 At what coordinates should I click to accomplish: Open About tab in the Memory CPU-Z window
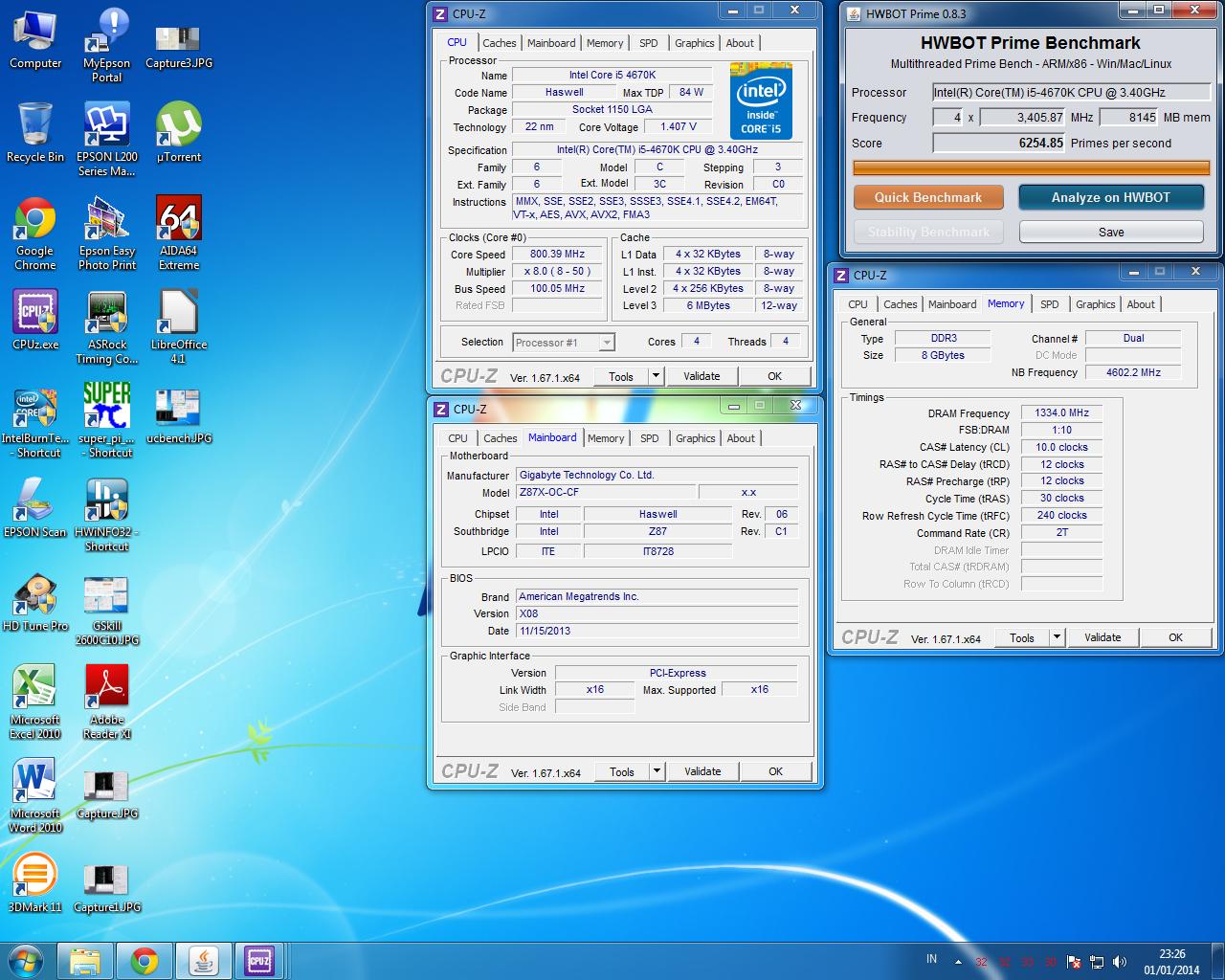[x=1141, y=304]
